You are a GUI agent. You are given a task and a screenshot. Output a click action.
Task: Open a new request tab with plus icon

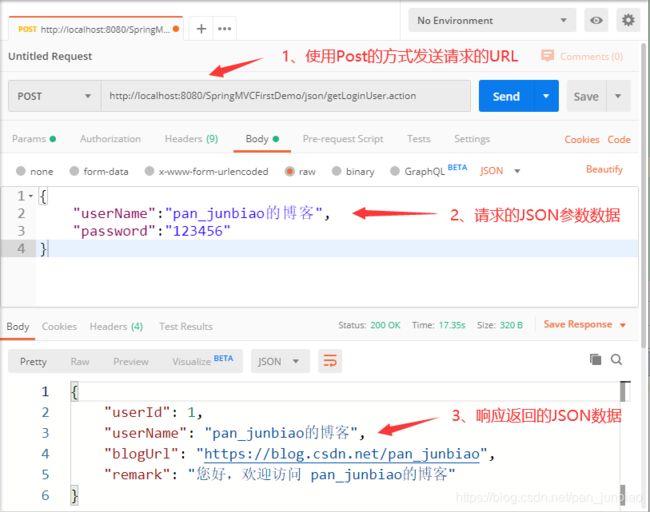click(201, 28)
